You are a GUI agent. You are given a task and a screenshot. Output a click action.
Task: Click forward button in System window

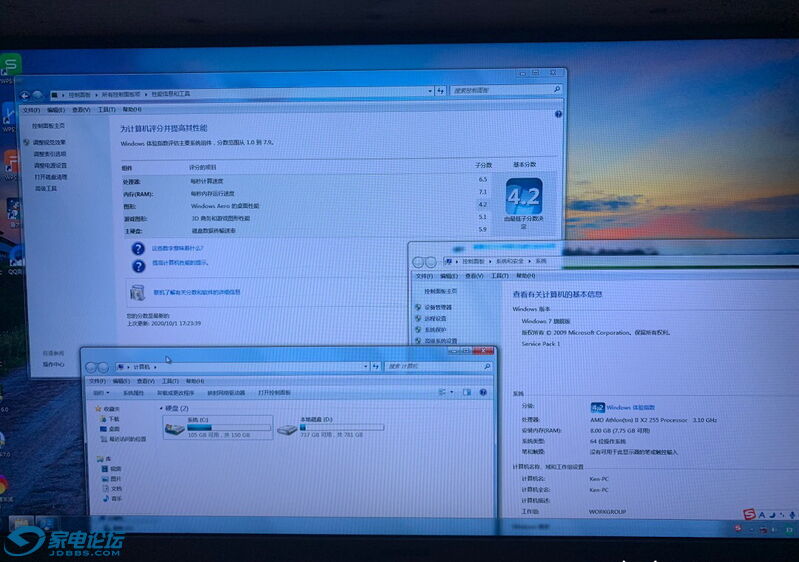(431, 262)
